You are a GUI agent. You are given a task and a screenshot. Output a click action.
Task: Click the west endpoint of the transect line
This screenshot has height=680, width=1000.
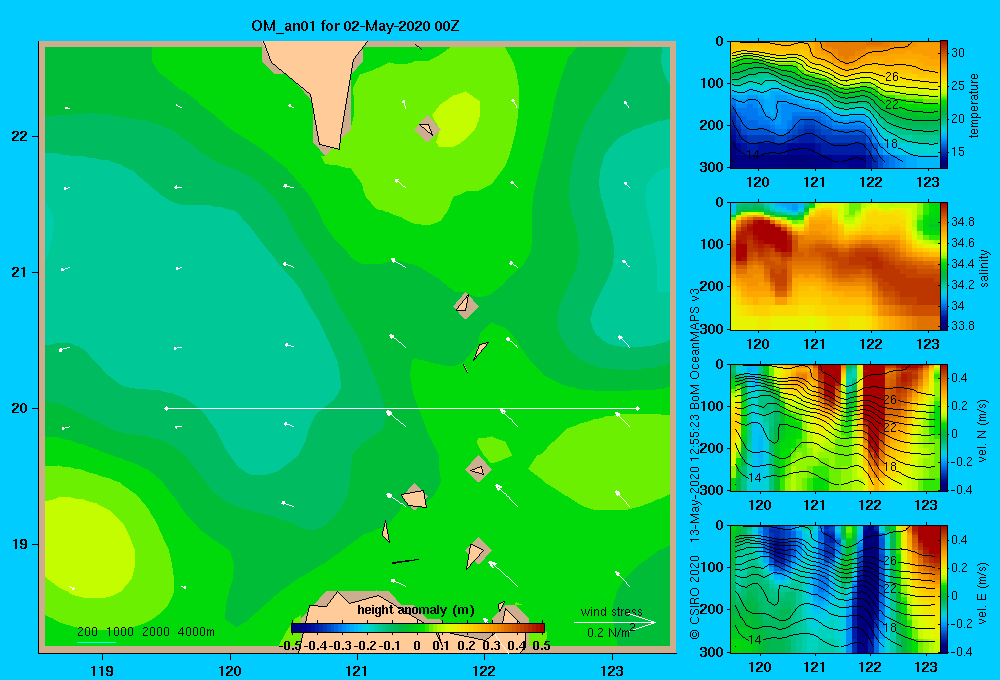(166, 408)
